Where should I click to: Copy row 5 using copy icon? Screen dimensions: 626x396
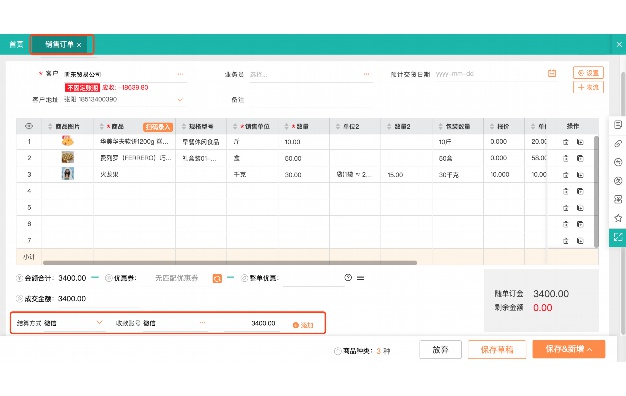[580, 208]
